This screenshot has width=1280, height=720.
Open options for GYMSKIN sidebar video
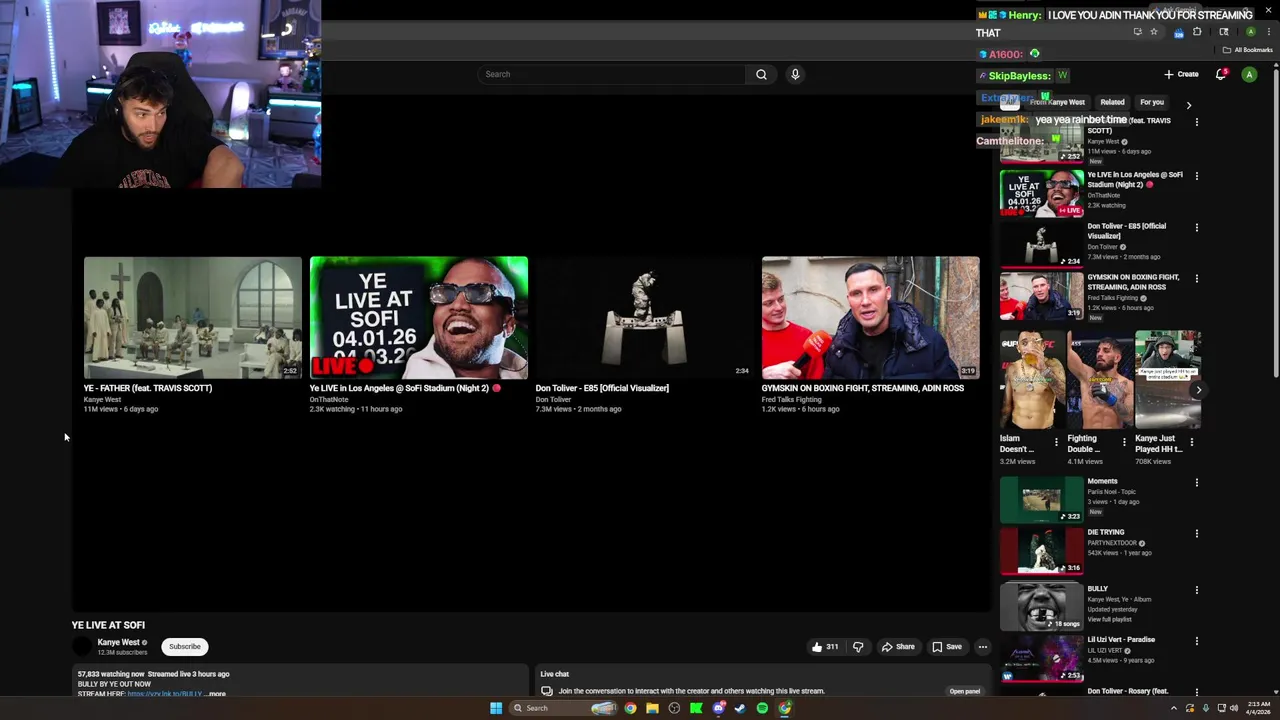click(x=1196, y=278)
